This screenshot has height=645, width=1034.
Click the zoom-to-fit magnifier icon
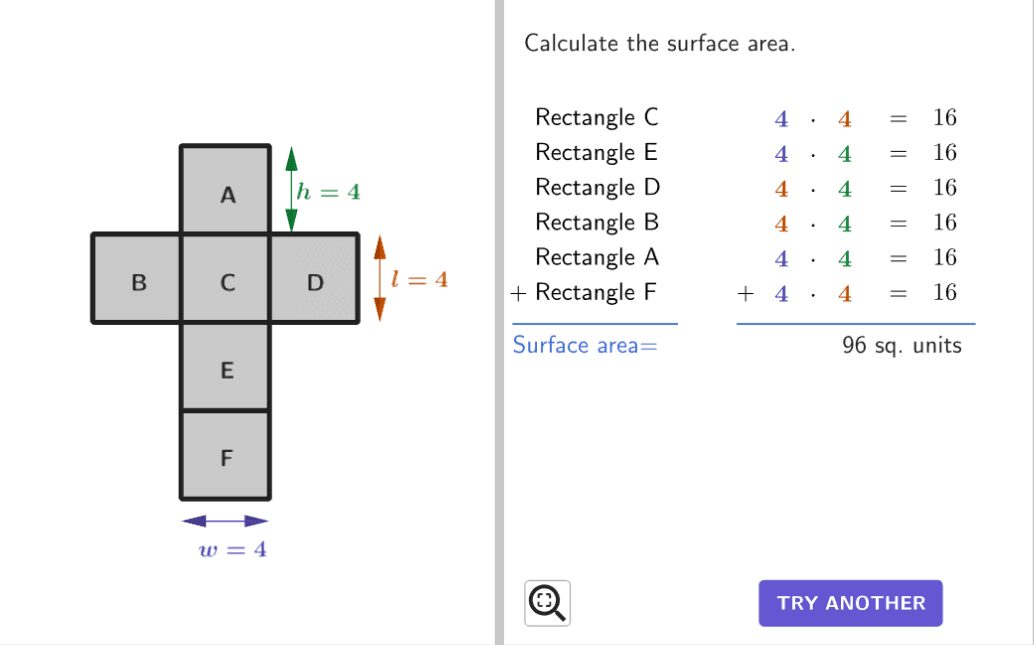[x=547, y=603]
